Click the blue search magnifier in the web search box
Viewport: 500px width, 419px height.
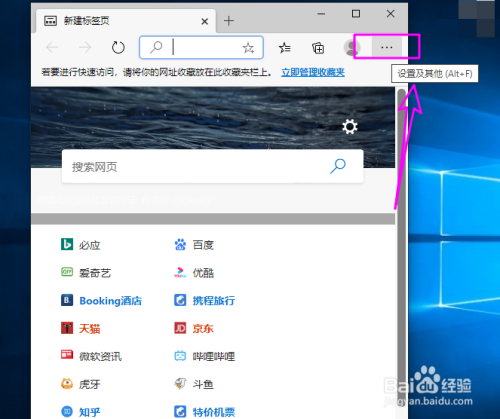tap(338, 166)
